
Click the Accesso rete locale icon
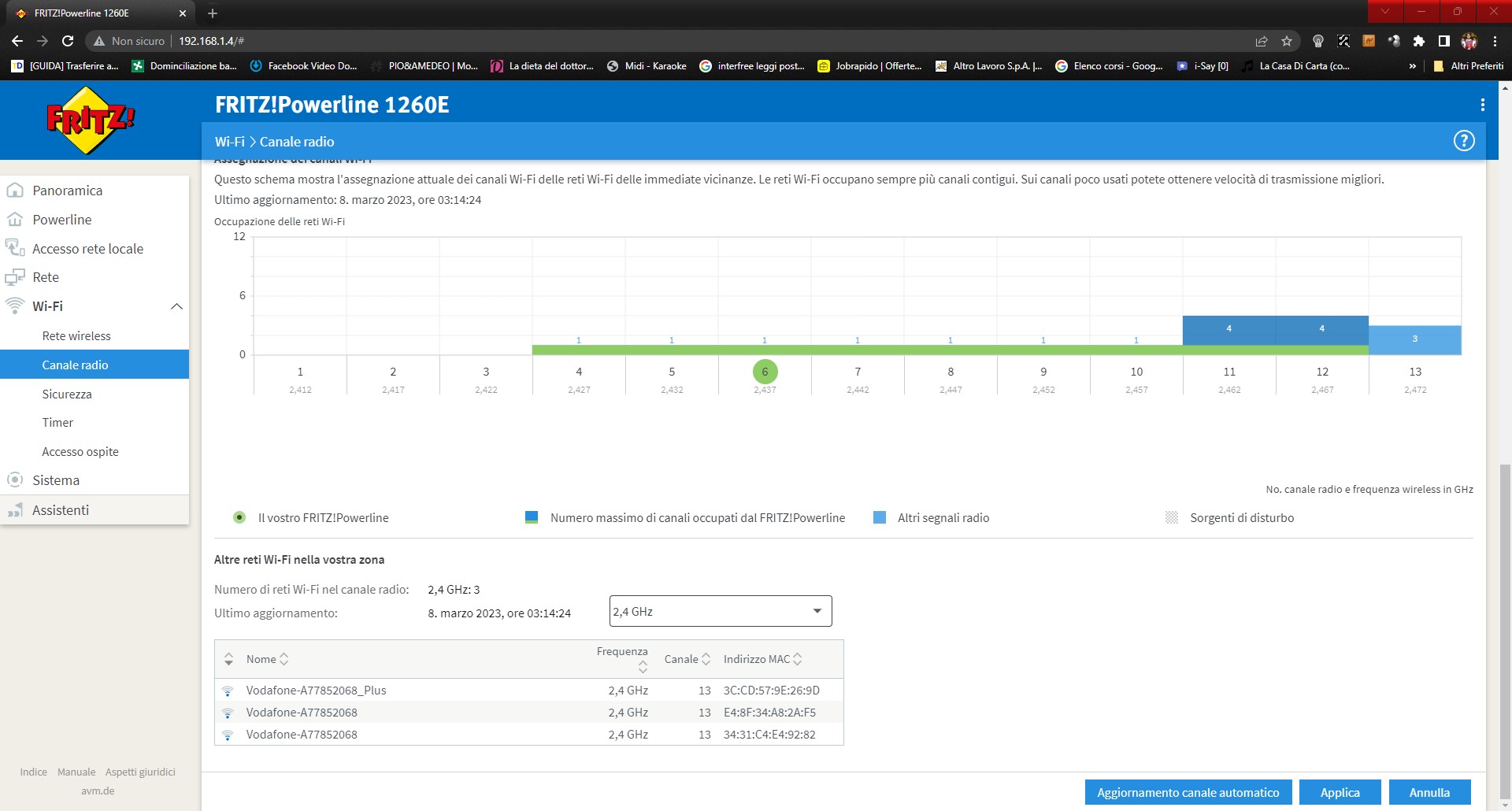click(x=14, y=248)
